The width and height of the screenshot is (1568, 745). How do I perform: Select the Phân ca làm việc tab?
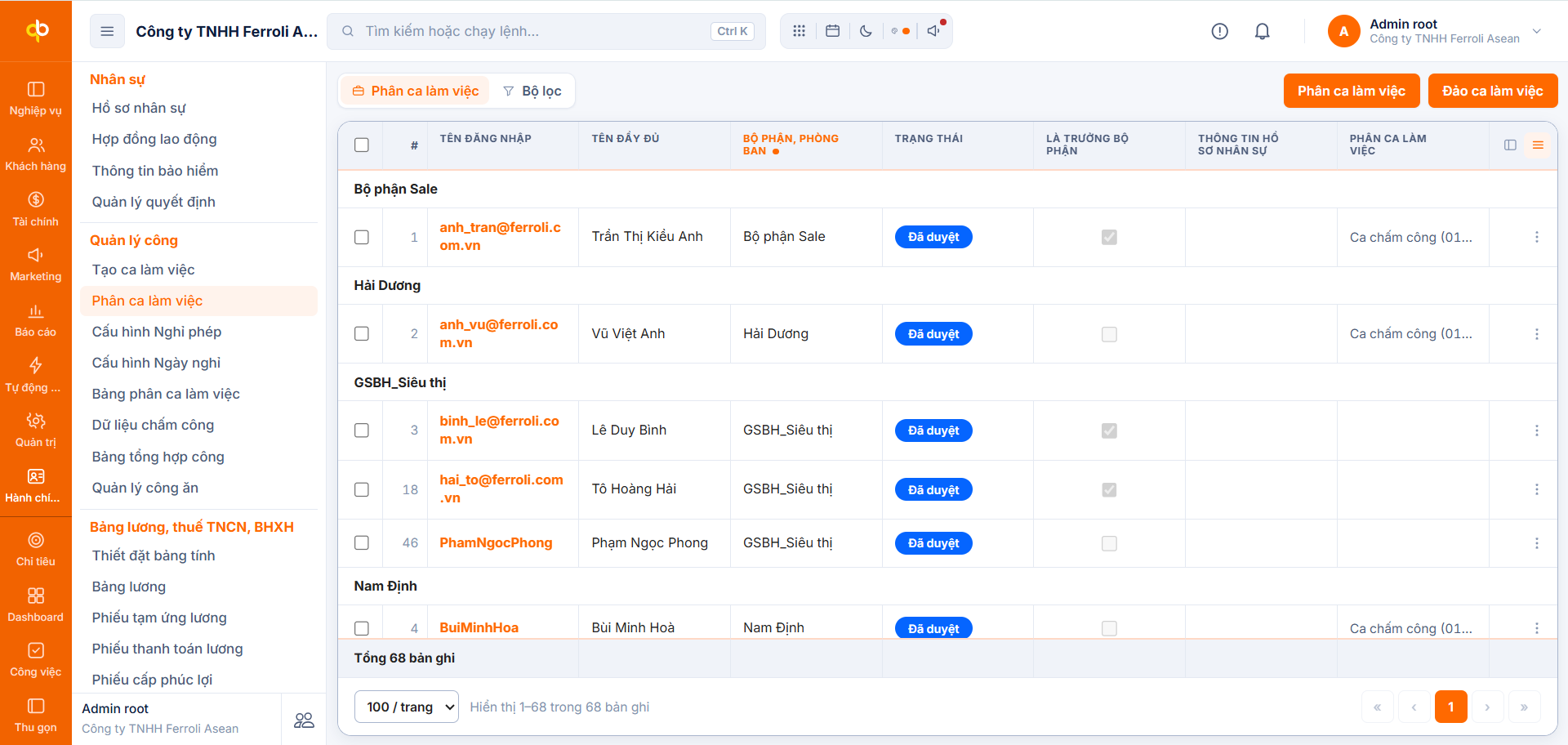[416, 91]
